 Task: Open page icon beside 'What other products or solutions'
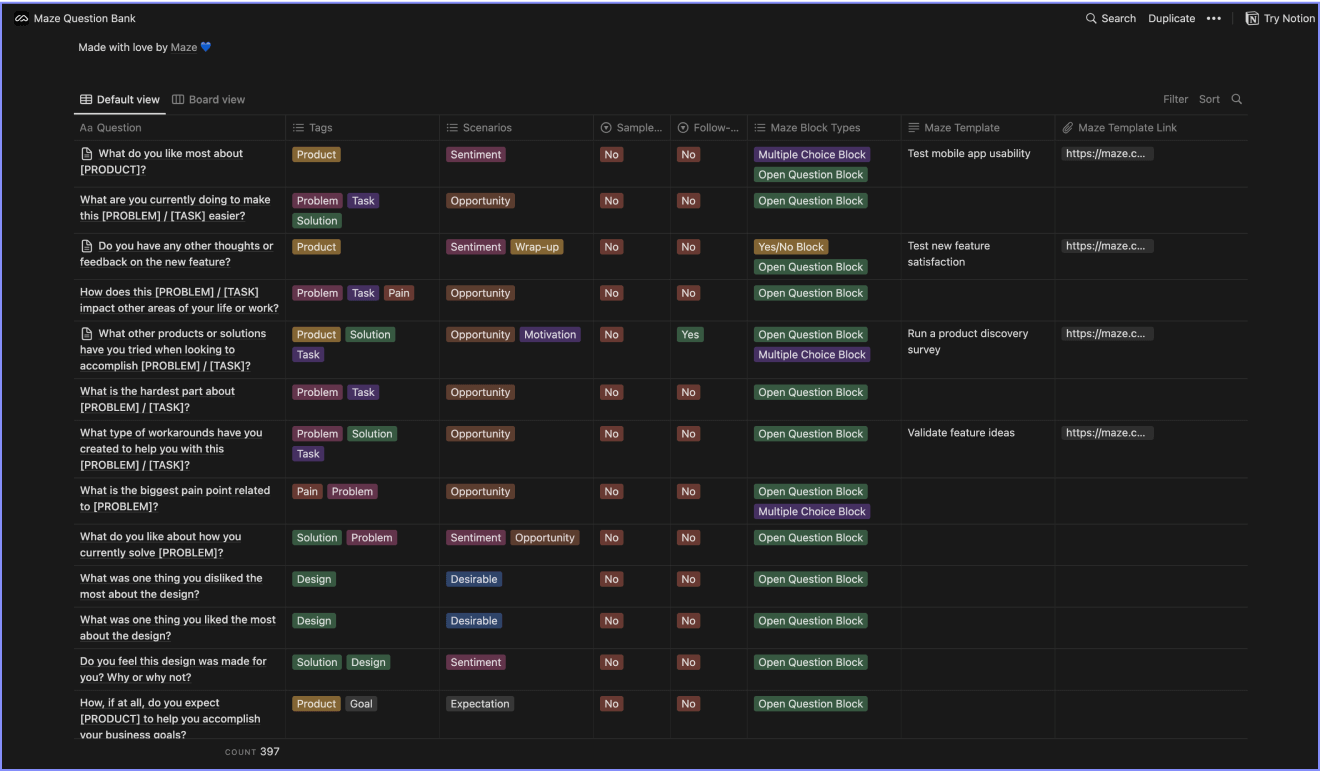tap(87, 334)
